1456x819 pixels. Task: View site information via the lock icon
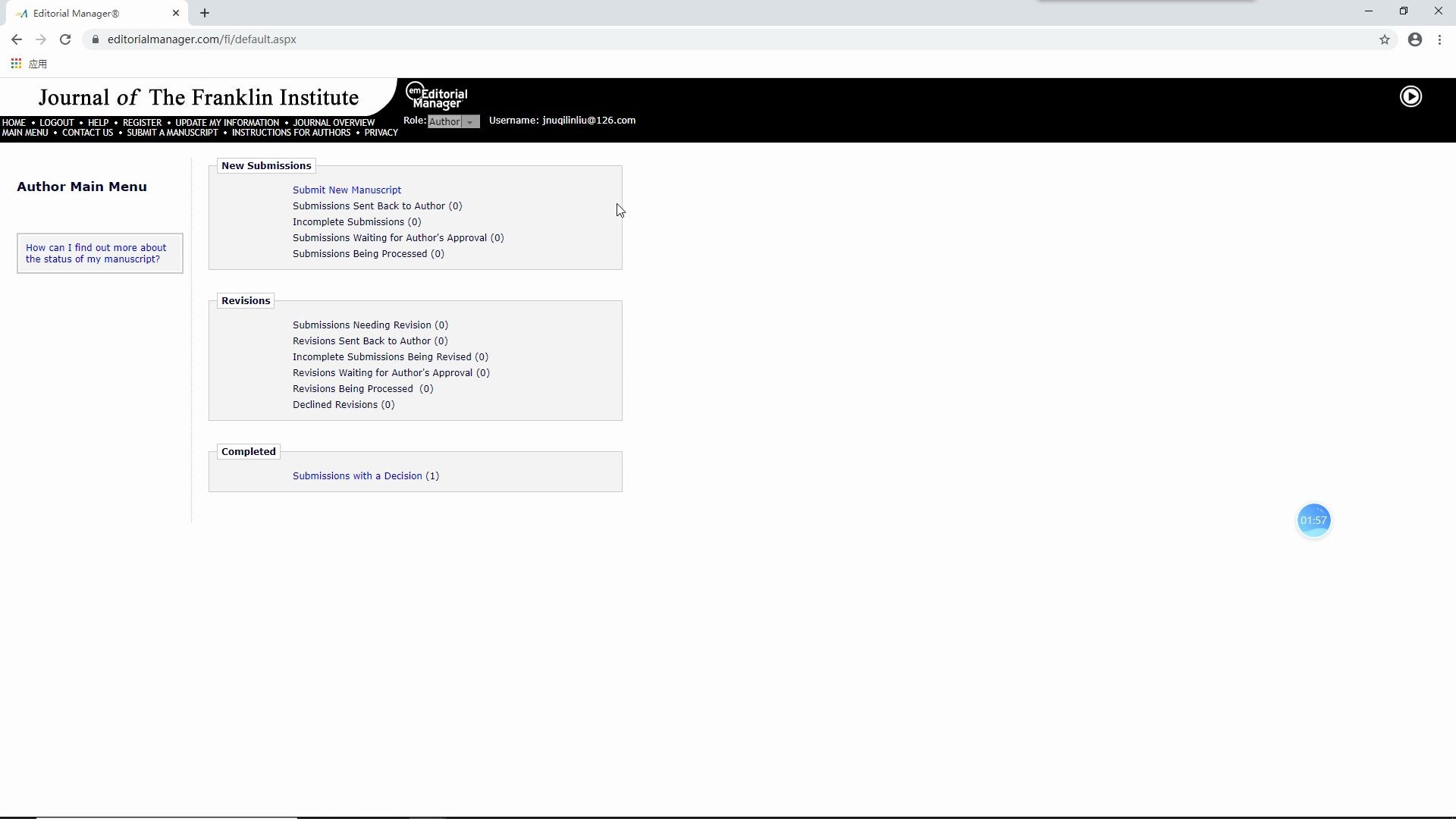pyautogui.click(x=95, y=39)
